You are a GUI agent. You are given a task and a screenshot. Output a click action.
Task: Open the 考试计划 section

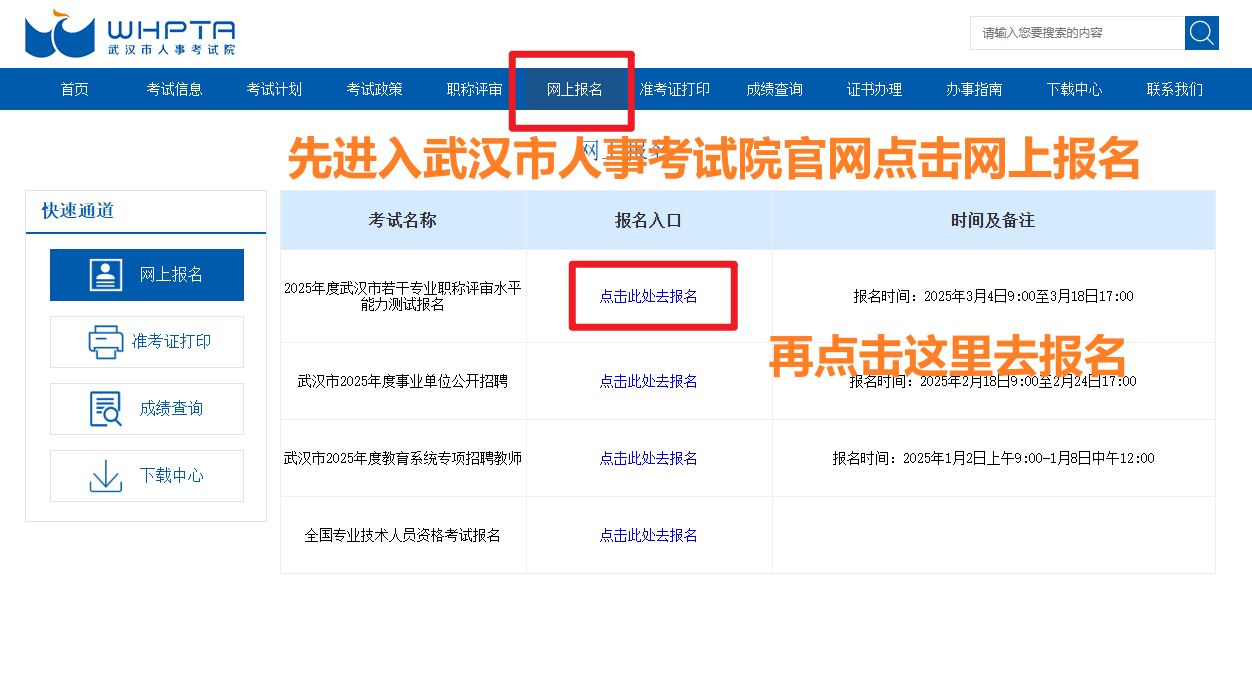pos(273,89)
